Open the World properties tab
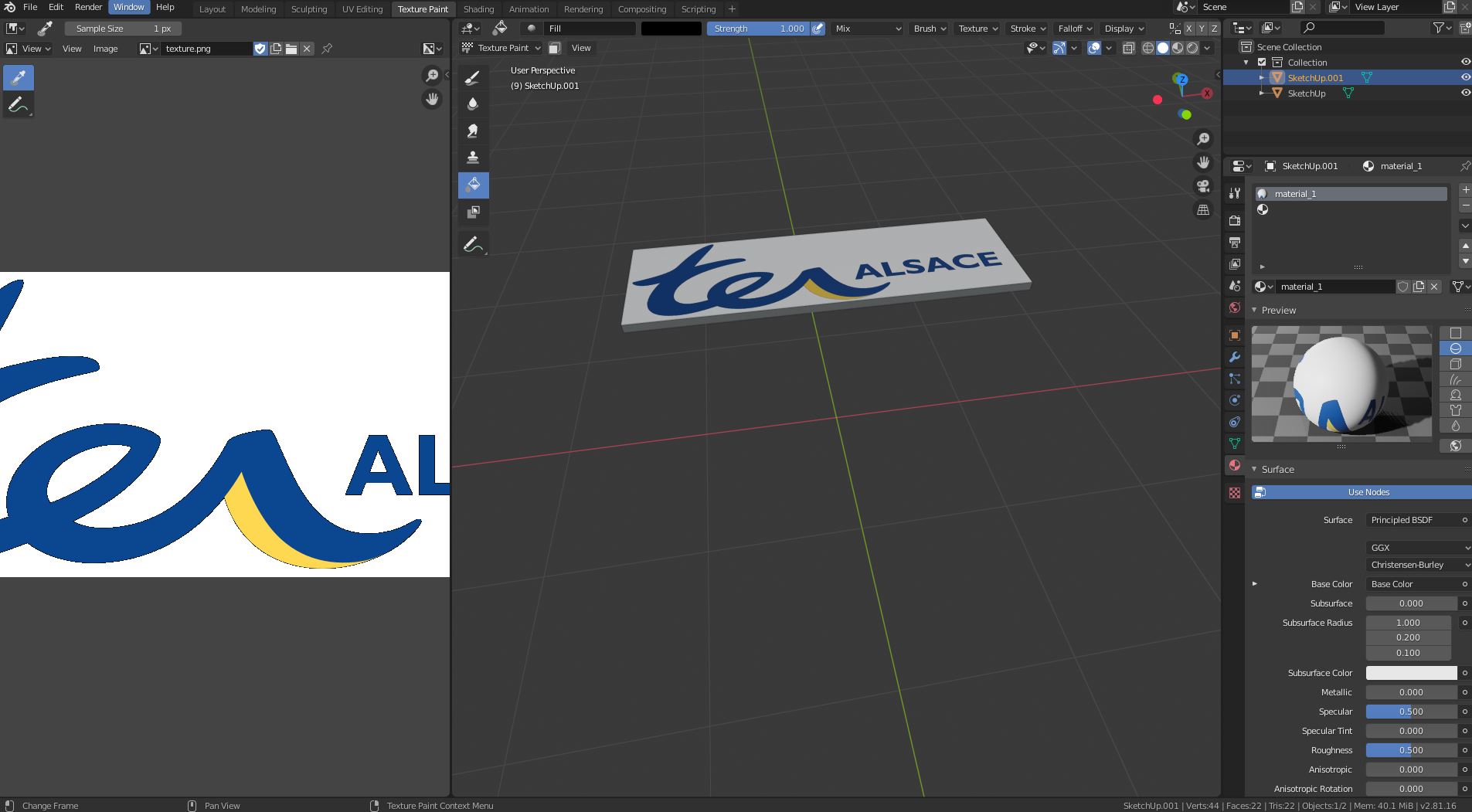This screenshot has width=1472, height=812. [x=1234, y=307]
